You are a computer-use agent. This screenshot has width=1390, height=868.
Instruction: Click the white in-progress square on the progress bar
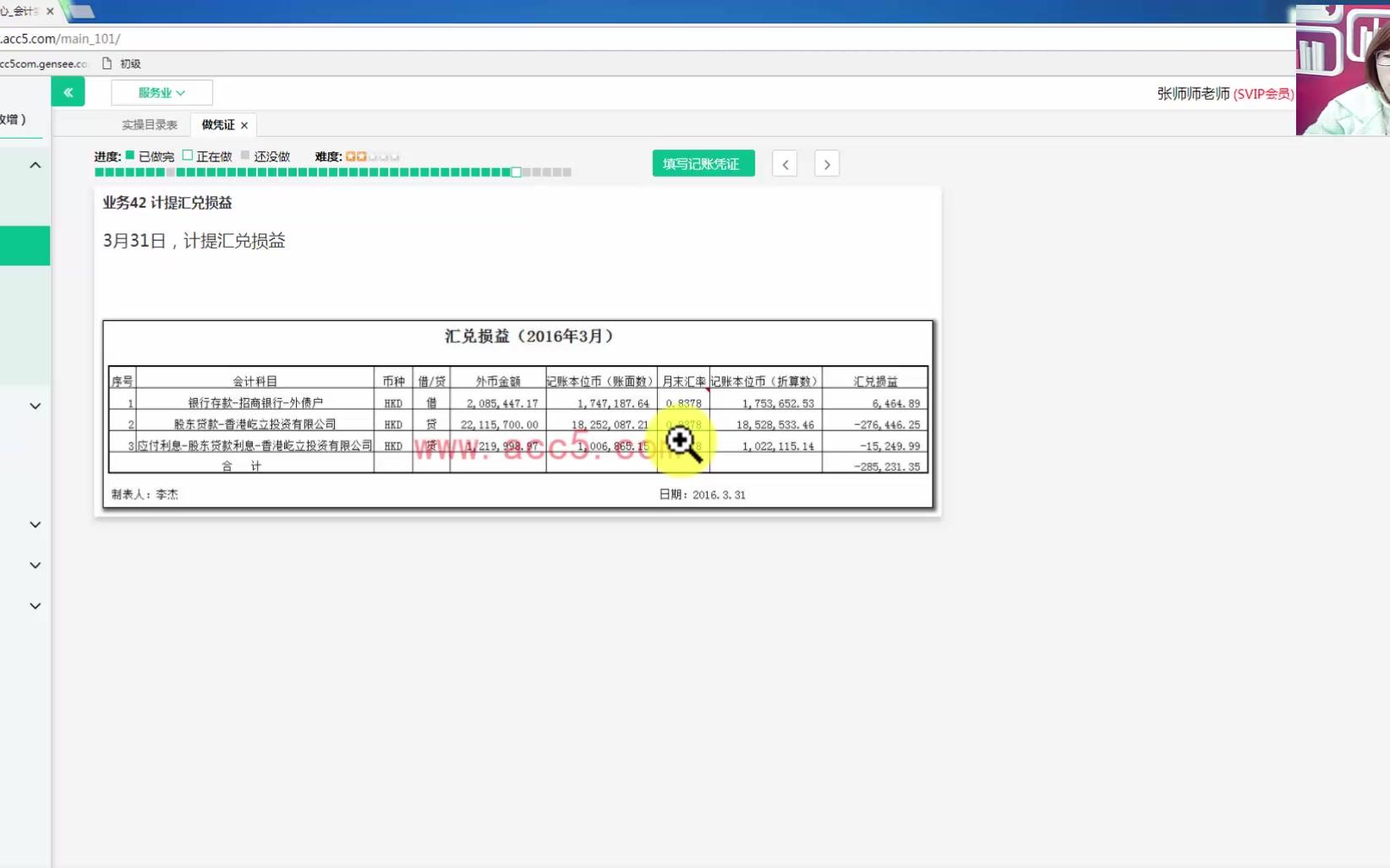coord(516,172)
